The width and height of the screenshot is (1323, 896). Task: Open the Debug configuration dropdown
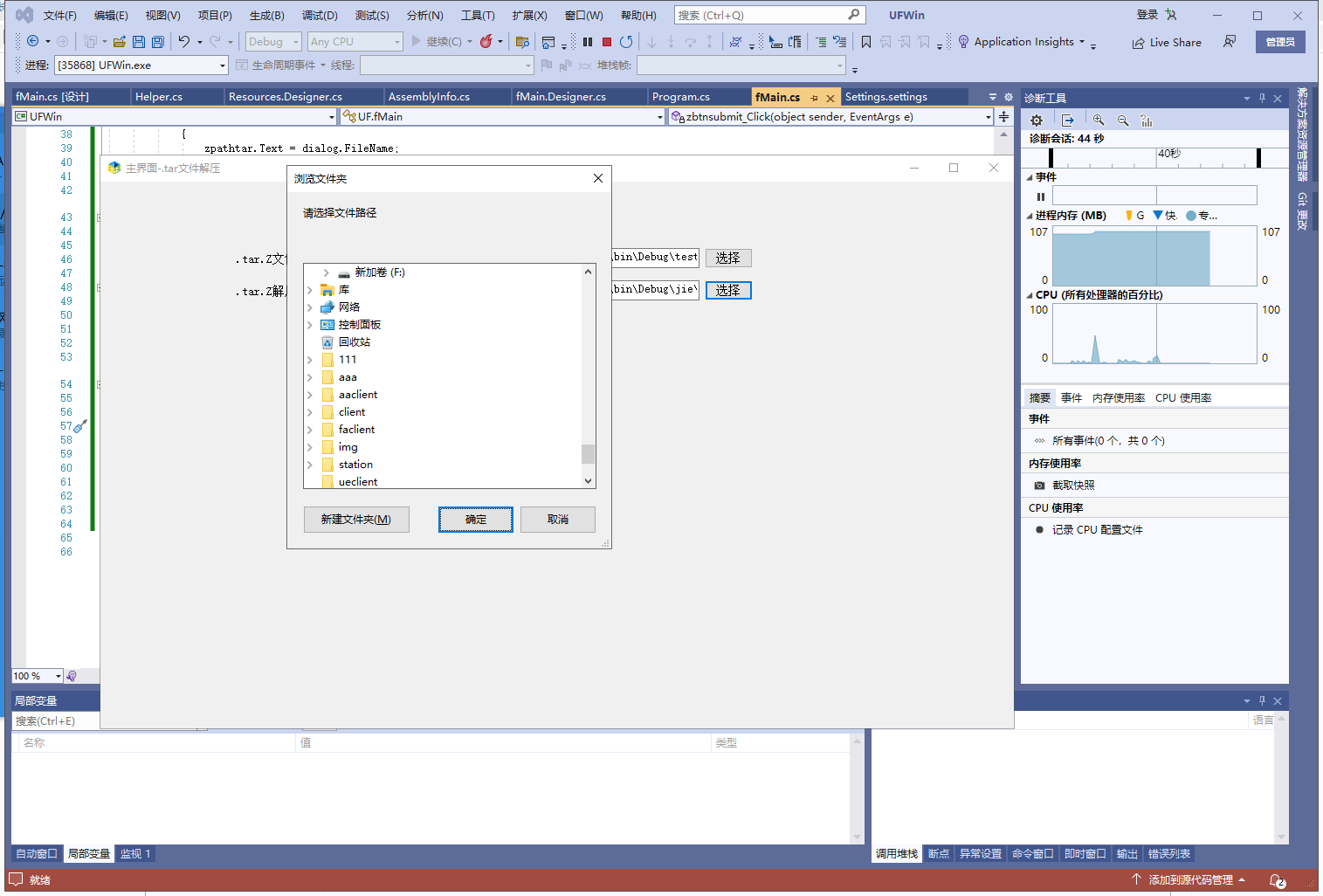click(273, 41)
